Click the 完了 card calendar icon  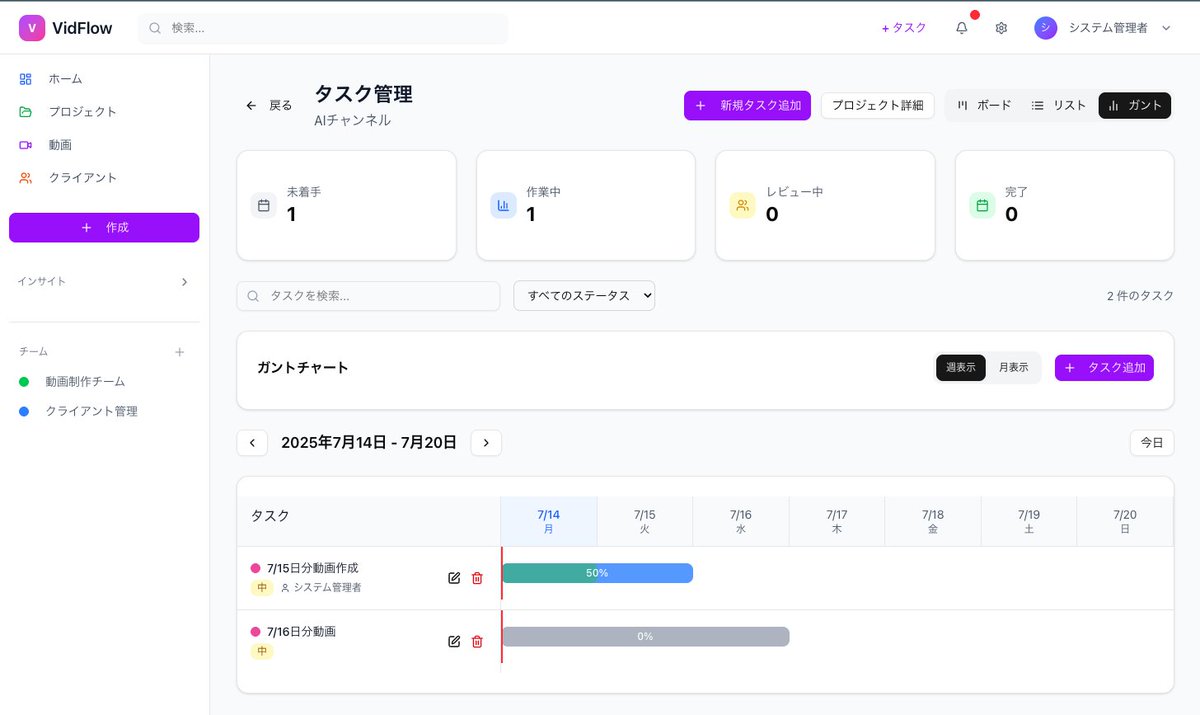pyautogui.click(x=982, y=205)
